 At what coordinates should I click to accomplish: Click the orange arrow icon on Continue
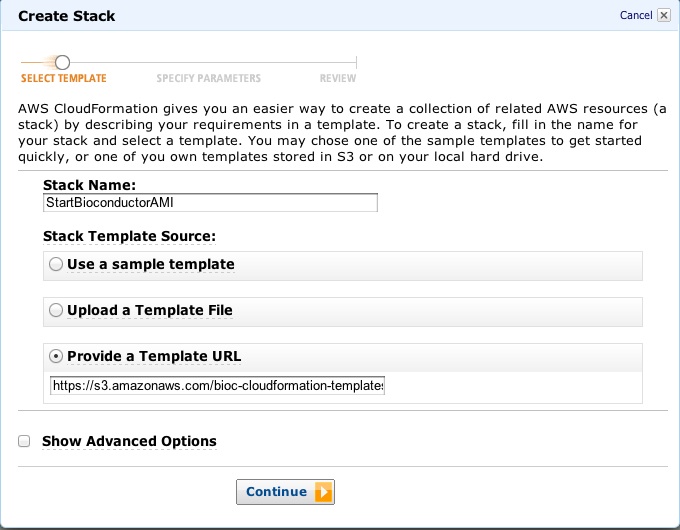(x=323, y=492)
